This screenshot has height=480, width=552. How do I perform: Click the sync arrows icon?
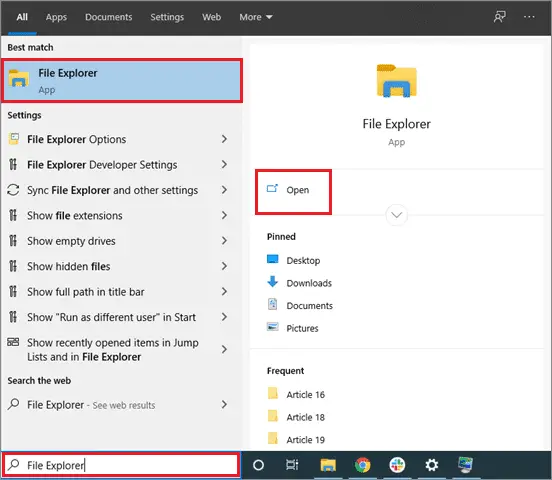click(13, 190)
